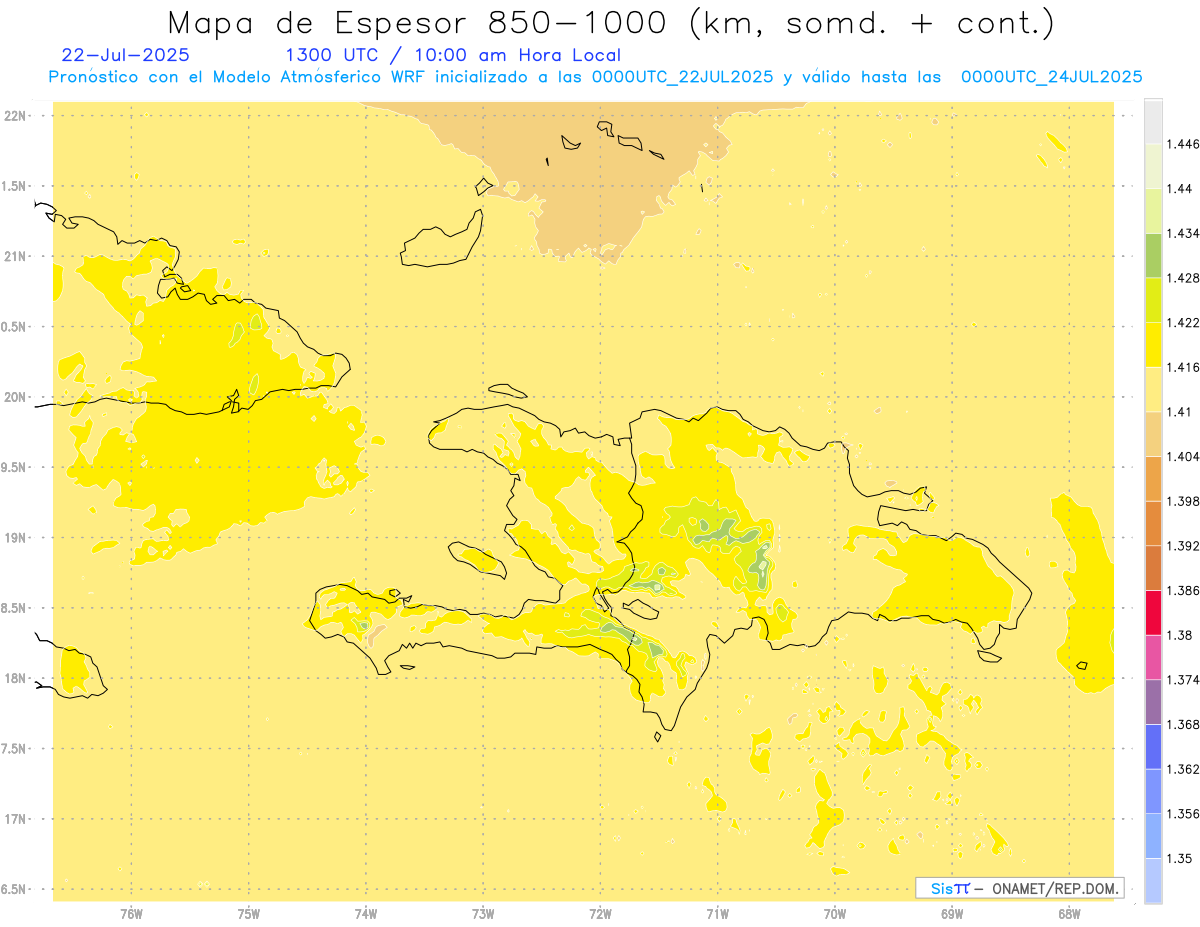Click the legend value '1.416'
This screenshot has width=1200, height=927.
point(1183,367)
